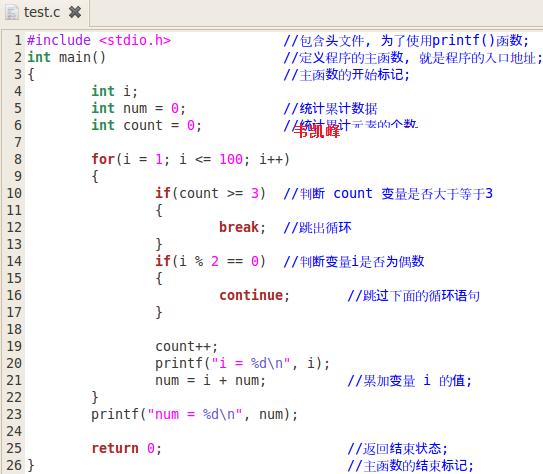
Task: Click the '//返回结束状态;' comment
Action: 398,448
